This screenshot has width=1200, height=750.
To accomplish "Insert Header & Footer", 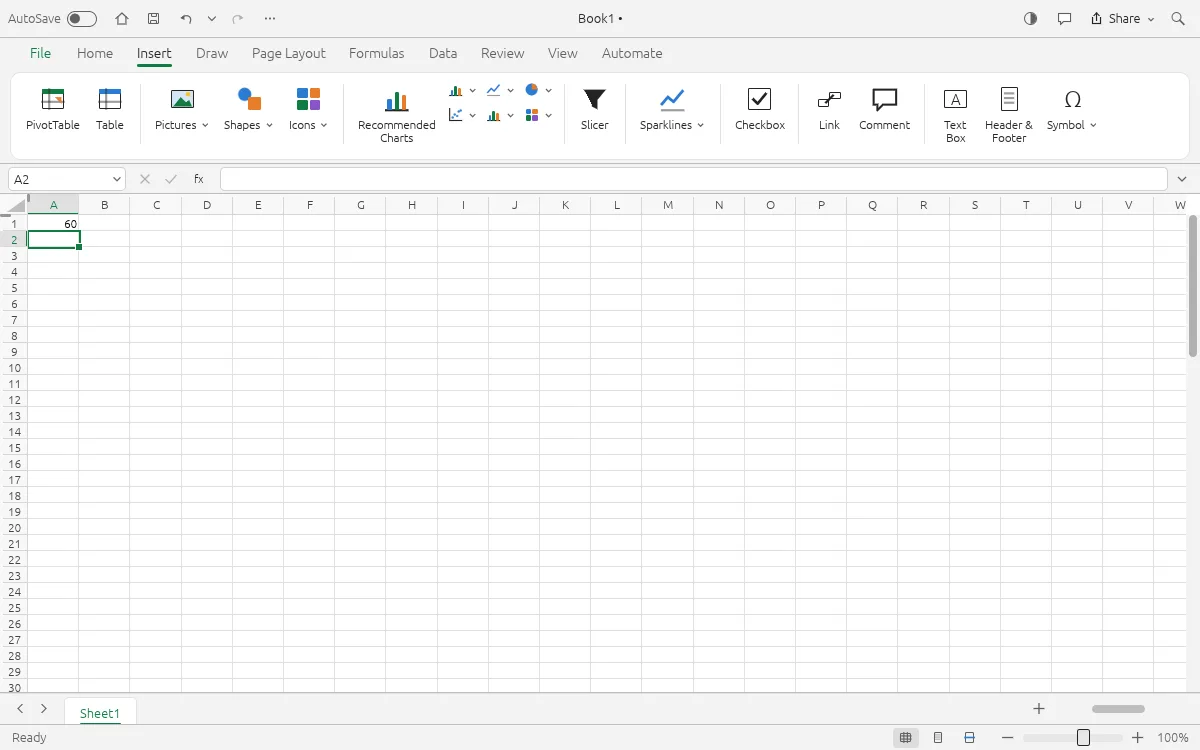I will point(1009,116).
